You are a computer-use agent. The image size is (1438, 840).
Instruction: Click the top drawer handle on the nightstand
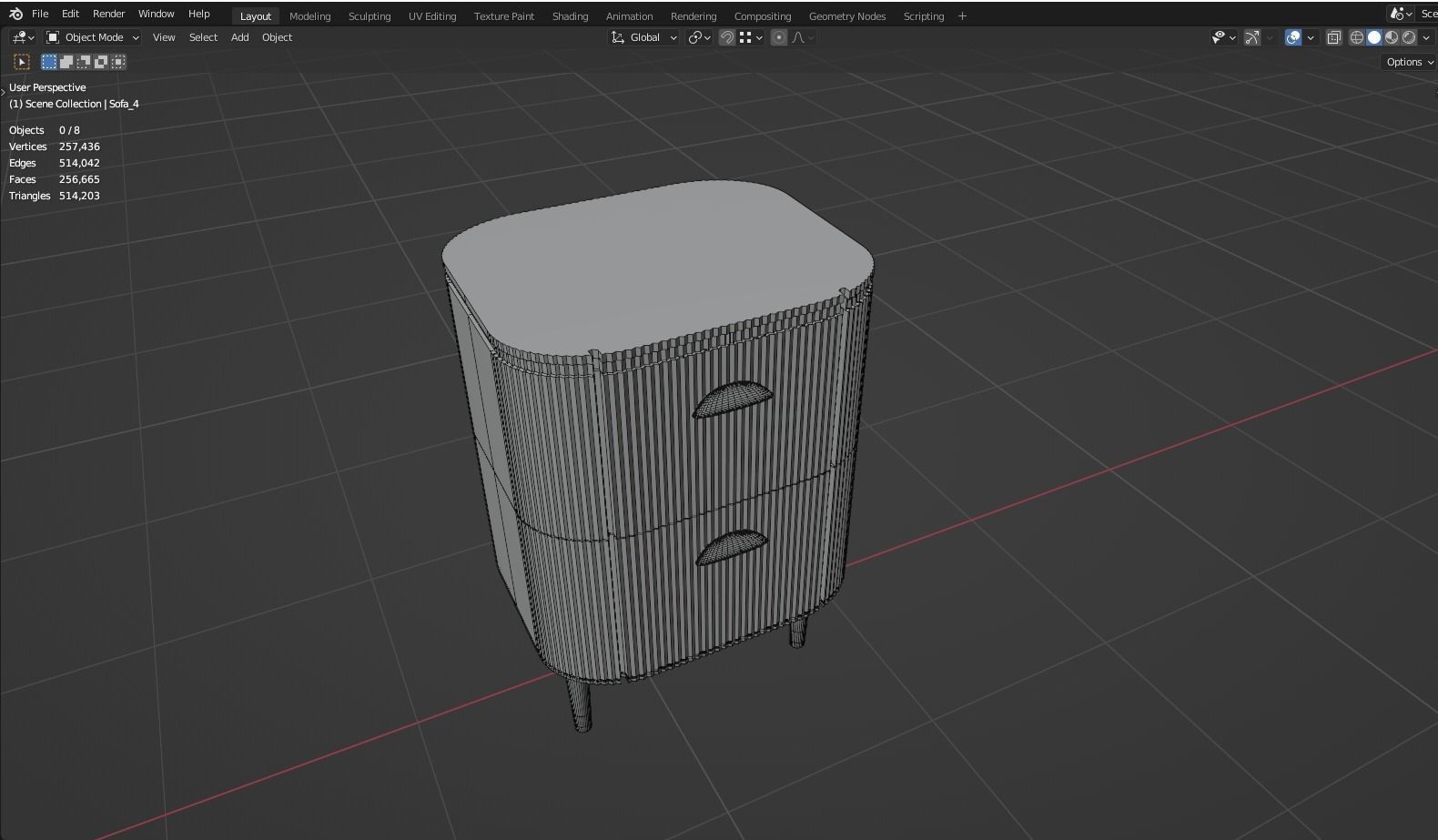[733, 400]
